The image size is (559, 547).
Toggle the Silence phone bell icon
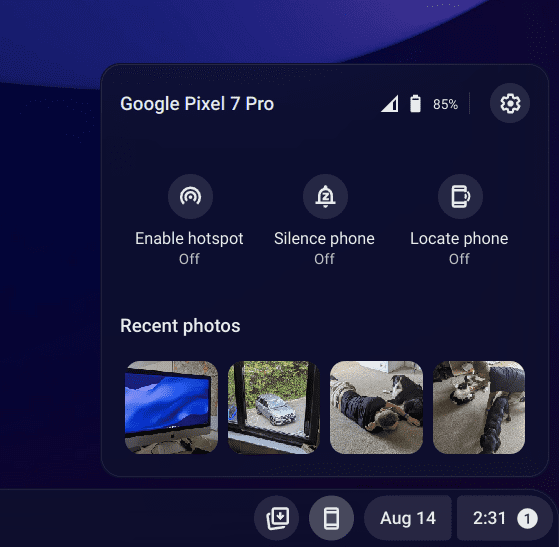point(325,196)
